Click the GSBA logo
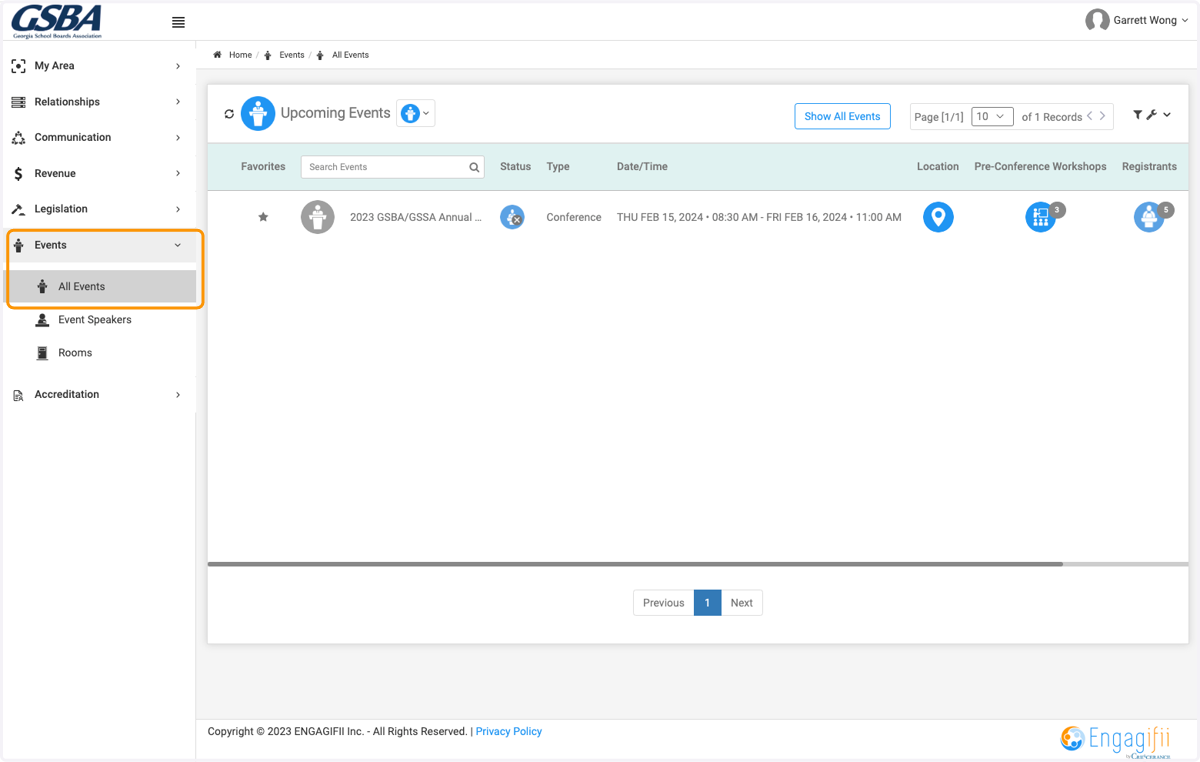This screenshot has height=762, width=1200. [57, 21]
